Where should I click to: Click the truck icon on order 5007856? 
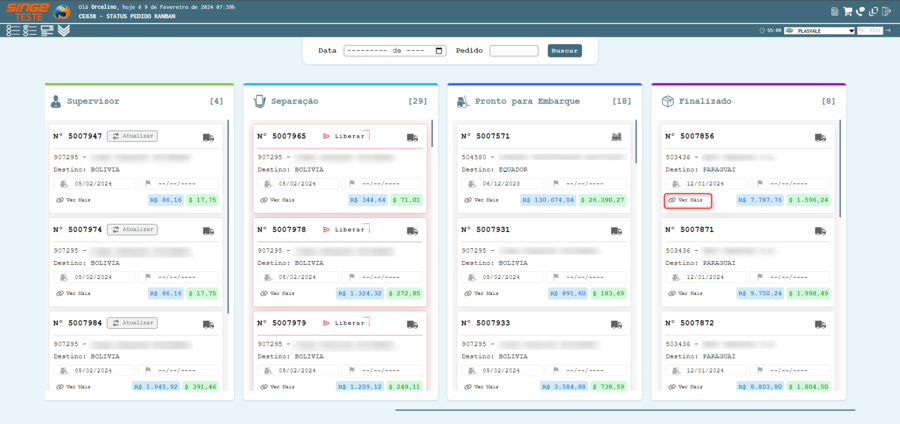coord(820,137)
